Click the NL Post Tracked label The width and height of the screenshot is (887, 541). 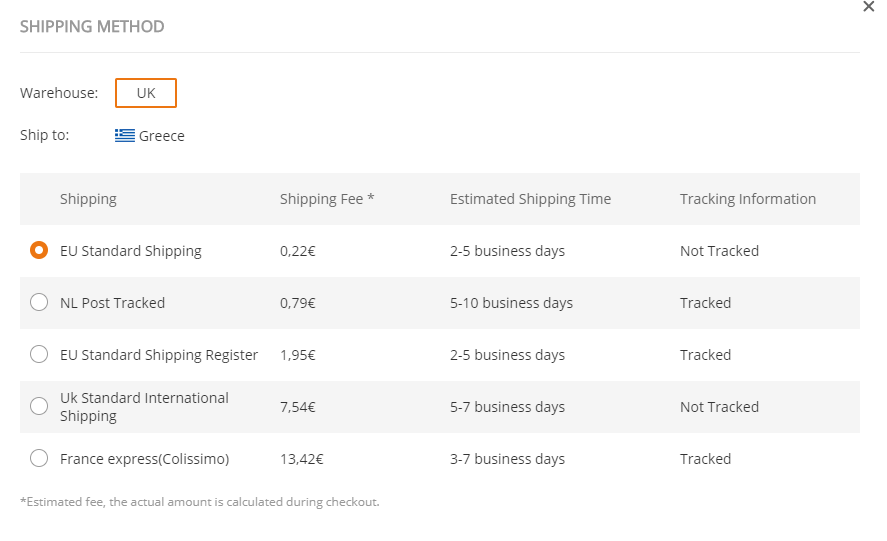113,303
